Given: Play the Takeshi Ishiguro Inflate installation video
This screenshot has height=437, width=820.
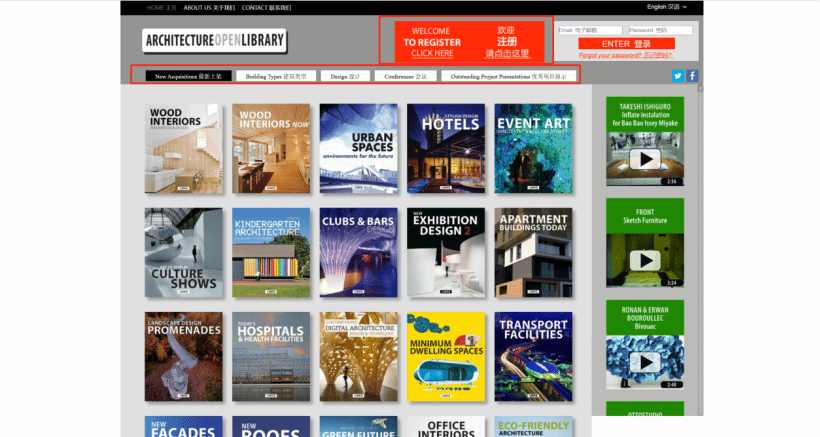Looking at the screenshot, I should pyautogui.click(x=645, y=159).
